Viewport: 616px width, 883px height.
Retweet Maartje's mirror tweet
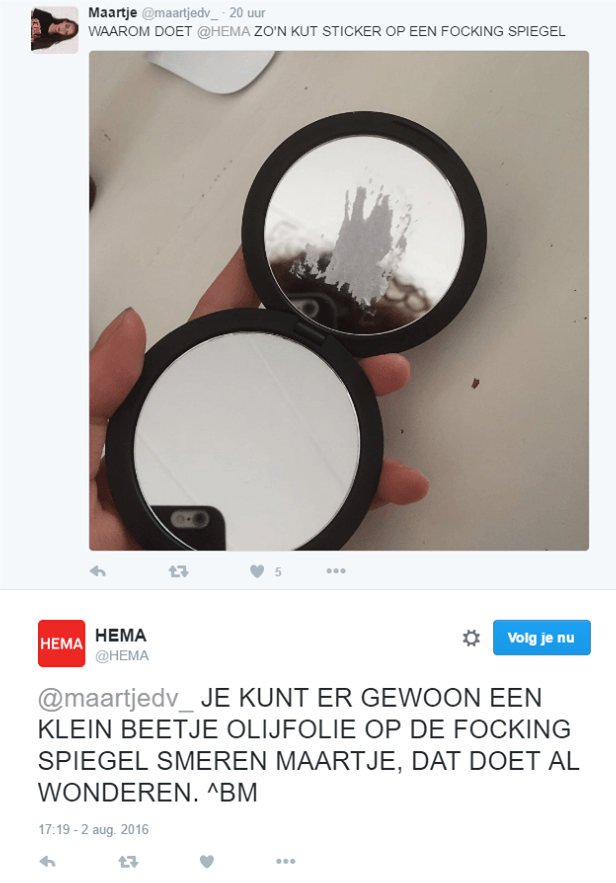(x=178, y=572)
